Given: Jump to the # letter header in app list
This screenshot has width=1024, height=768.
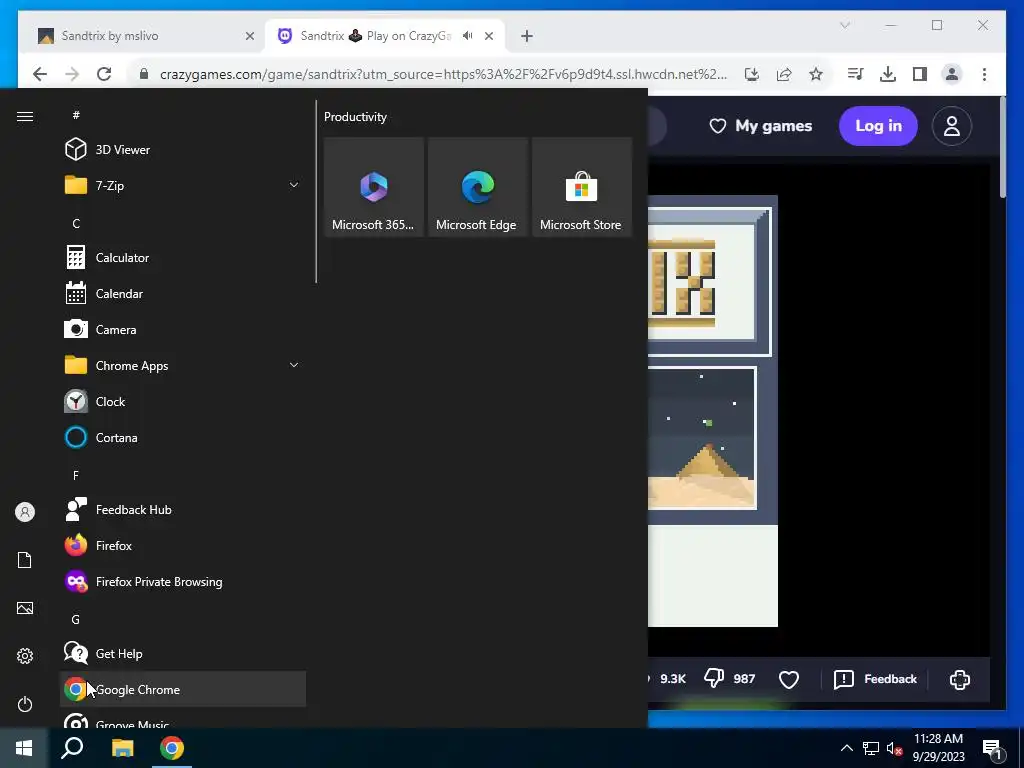Looking at the screenshot, I should (76, 115).
